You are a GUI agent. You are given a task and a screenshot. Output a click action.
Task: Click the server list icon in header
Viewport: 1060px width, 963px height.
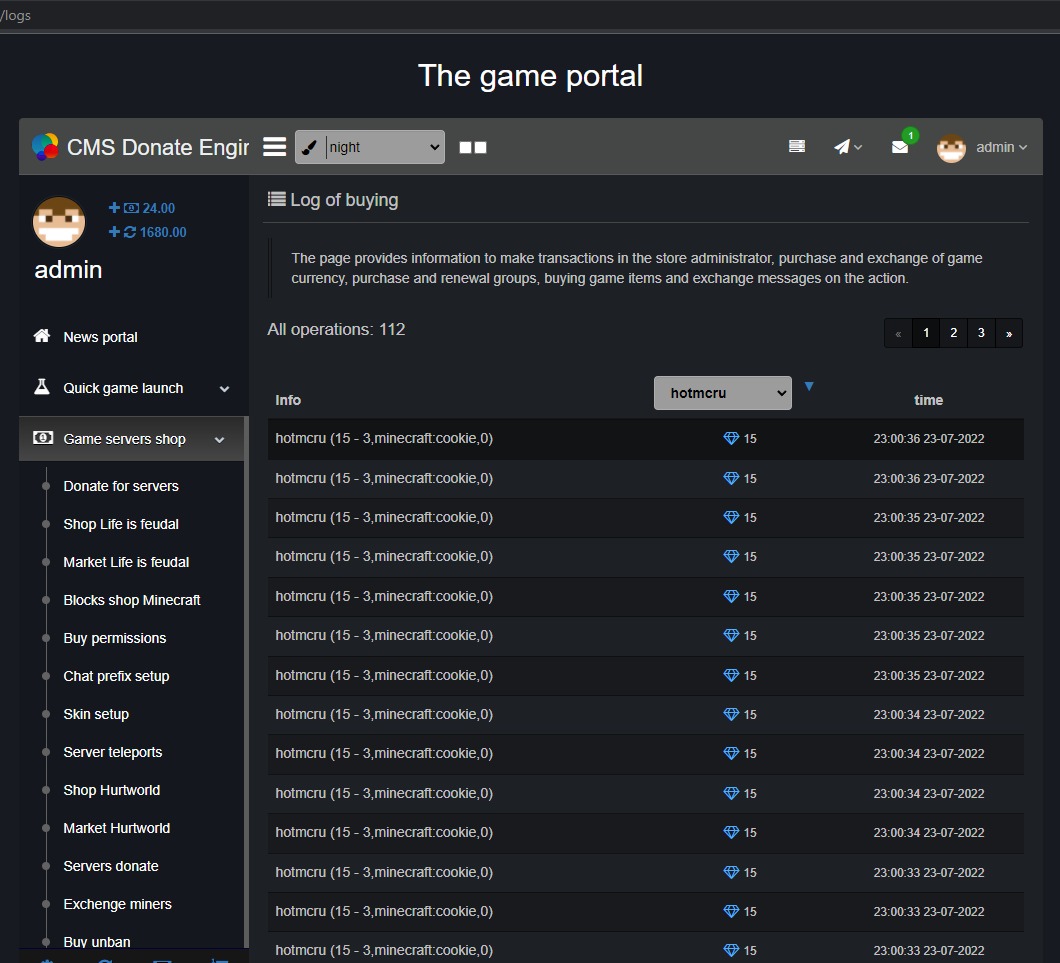797,146
